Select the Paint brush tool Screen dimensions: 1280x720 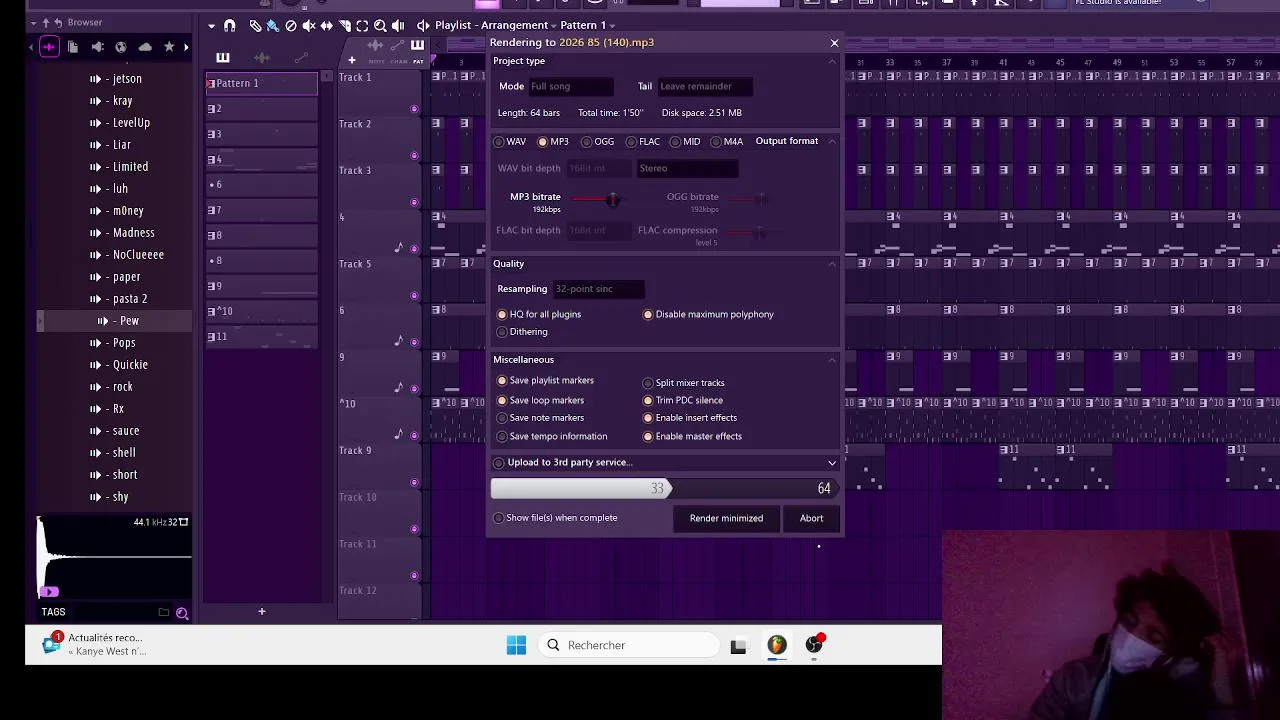[272, 25]
